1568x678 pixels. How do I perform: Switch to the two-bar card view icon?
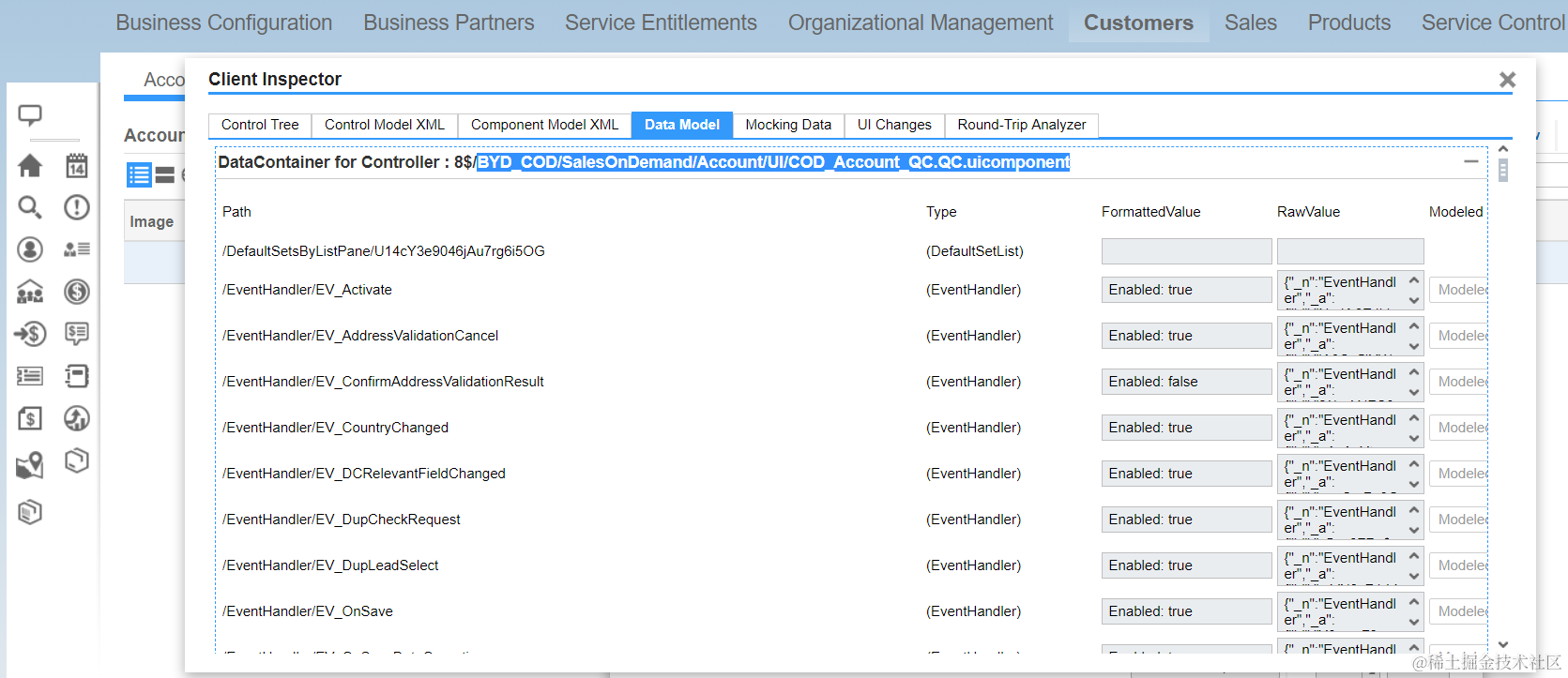click(x=165, y=174)
